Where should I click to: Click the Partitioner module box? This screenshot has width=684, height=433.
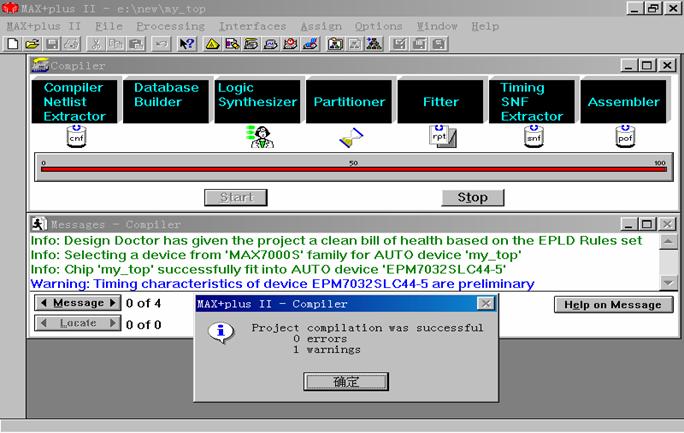tap(349, 102)
